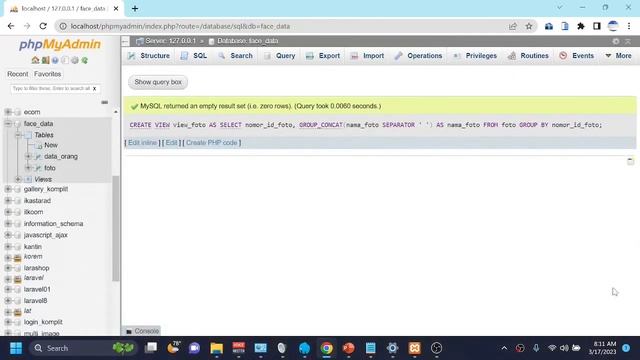Open the login_komplit database
Image resolution: width=640 pixels, height=360 pixels.
(x=43, y=322)
